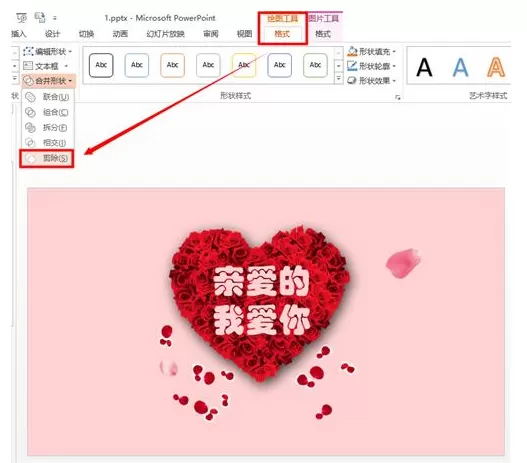Click shape styles gallery down arrow

(x=338, y=66)
